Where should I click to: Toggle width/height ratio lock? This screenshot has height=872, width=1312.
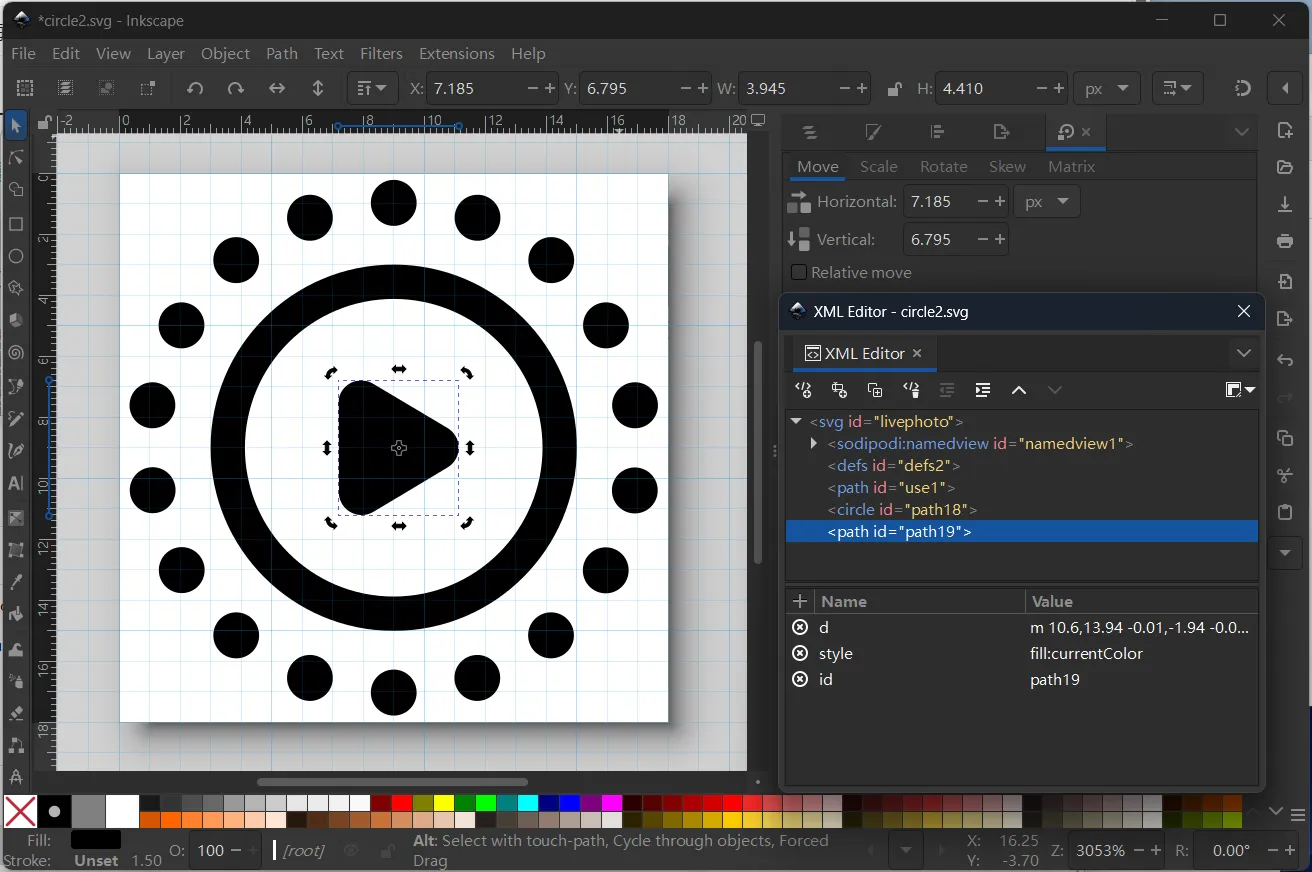pos(894,88)
